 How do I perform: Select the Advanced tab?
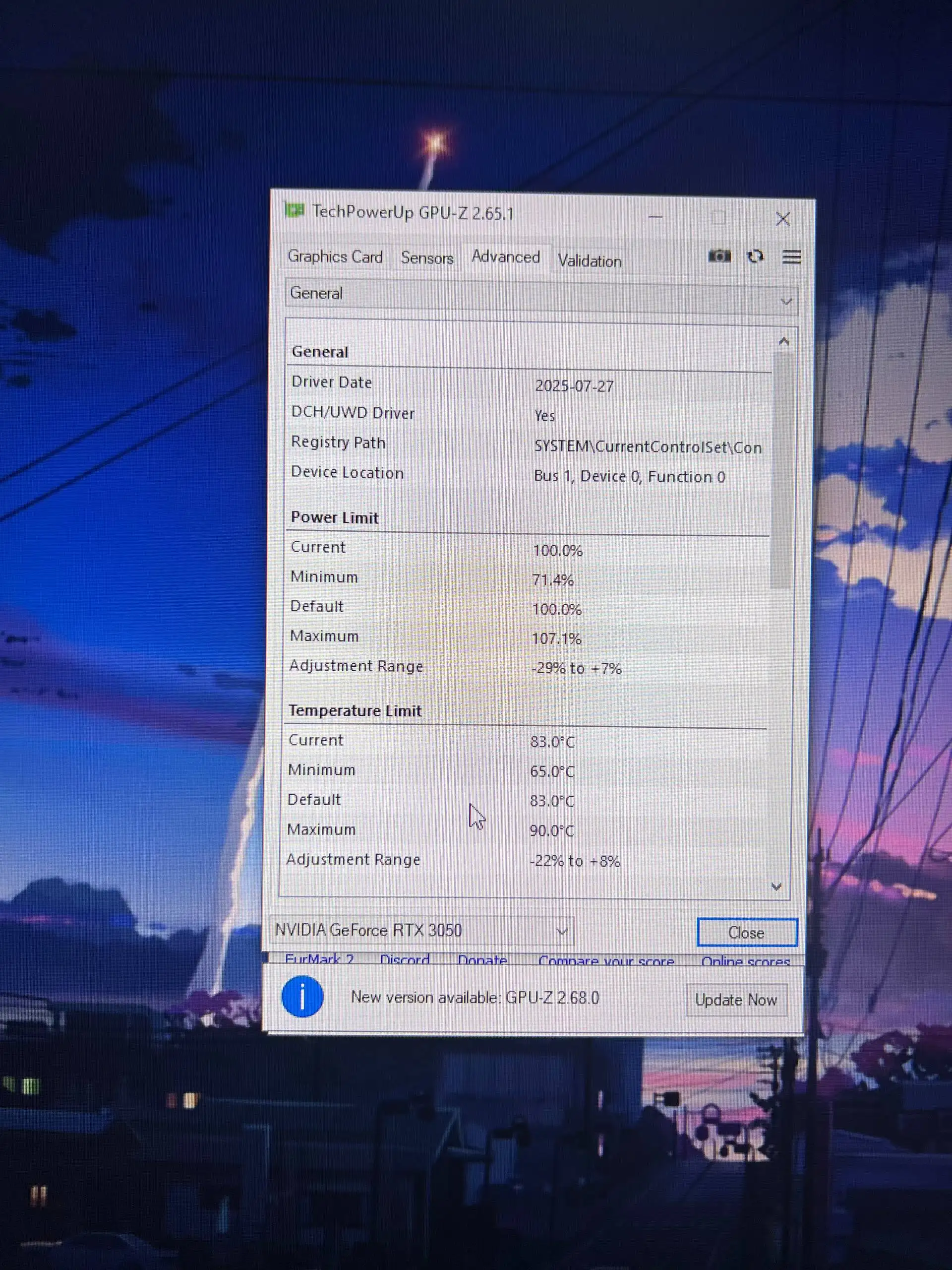(x=506, y=256)
